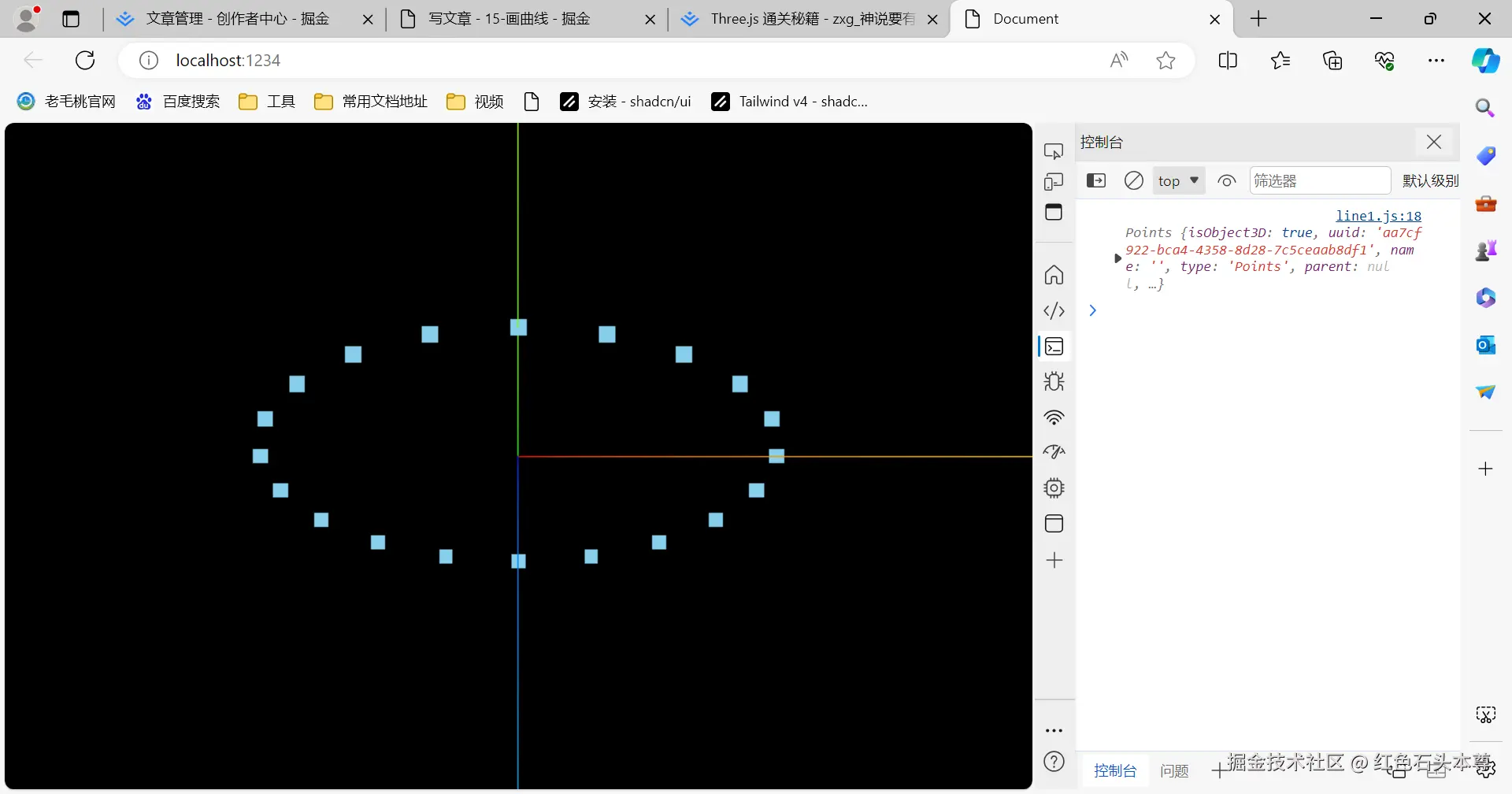Close the 控制台 panel

(x=1434, y=142)
